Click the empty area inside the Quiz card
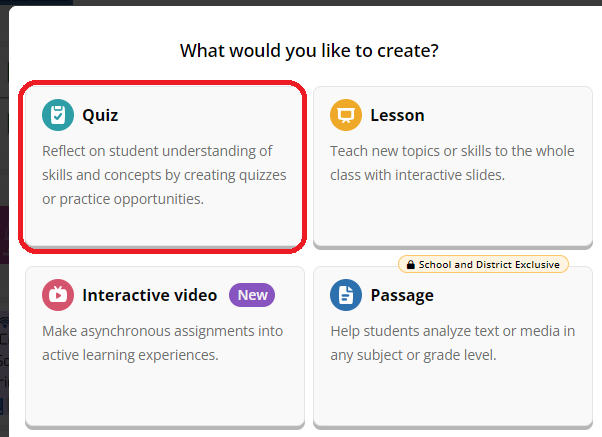Screen dimensions: 602x437 tap(164, 226)
